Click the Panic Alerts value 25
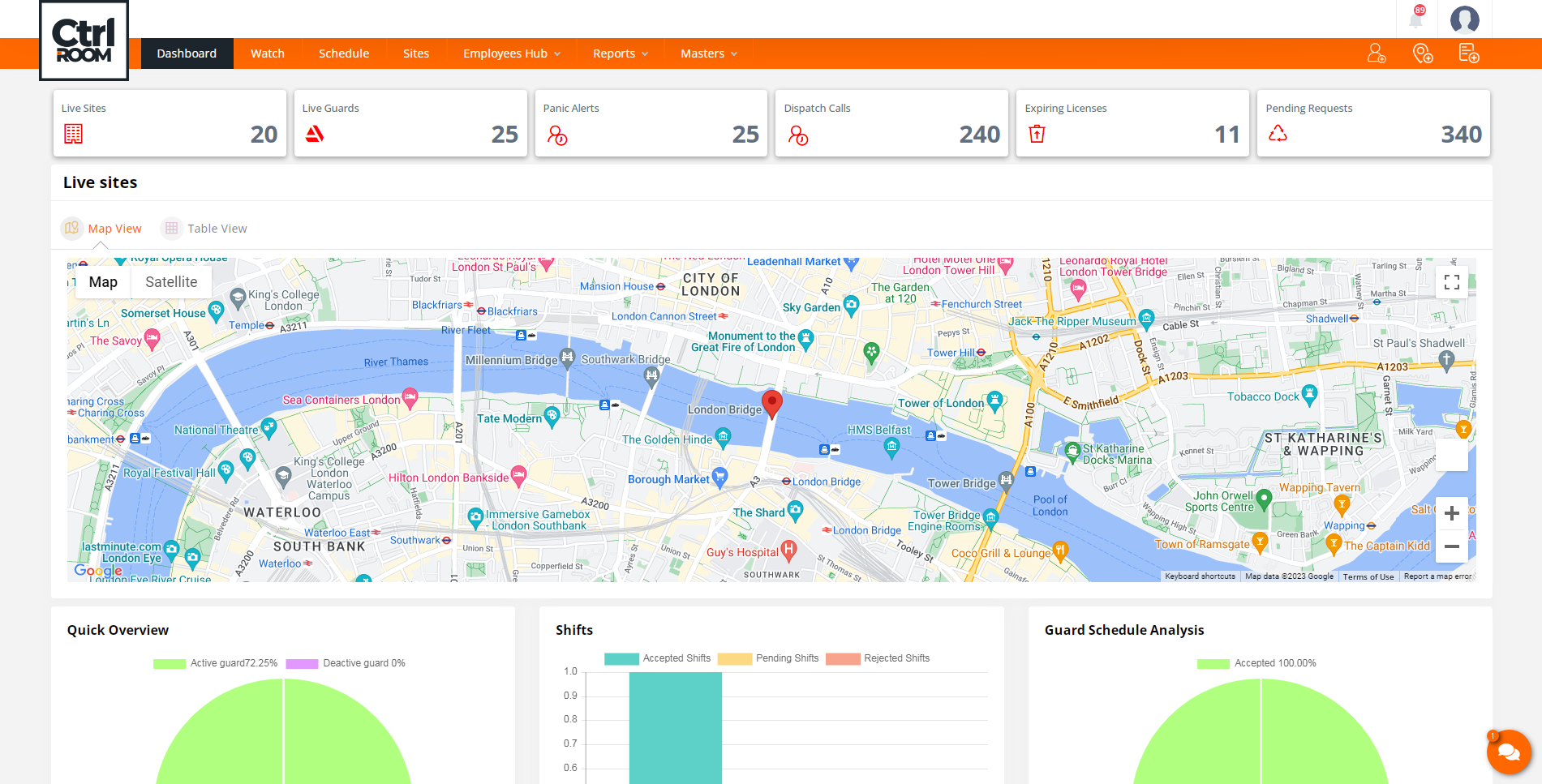The image size is (1542, 784). point(745,135)
